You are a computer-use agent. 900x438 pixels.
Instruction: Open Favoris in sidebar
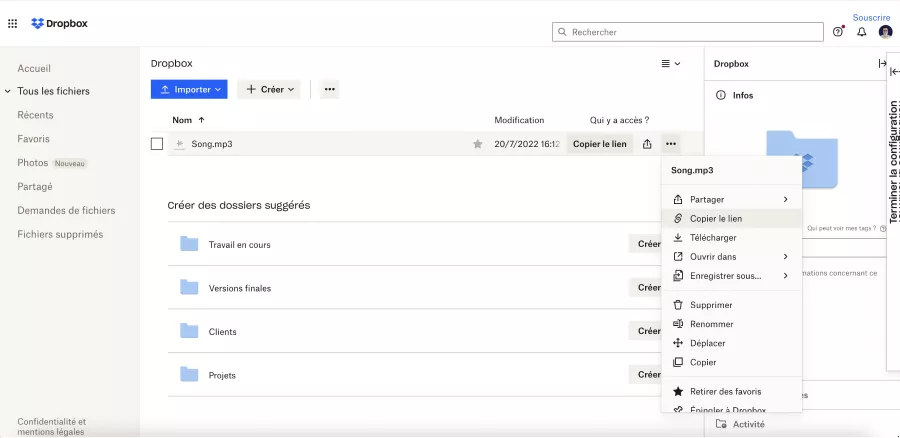(33, 139)
